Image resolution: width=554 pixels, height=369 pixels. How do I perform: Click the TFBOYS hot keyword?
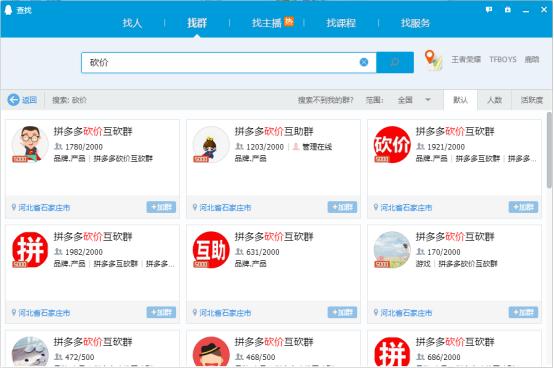[x=503, y=59]
